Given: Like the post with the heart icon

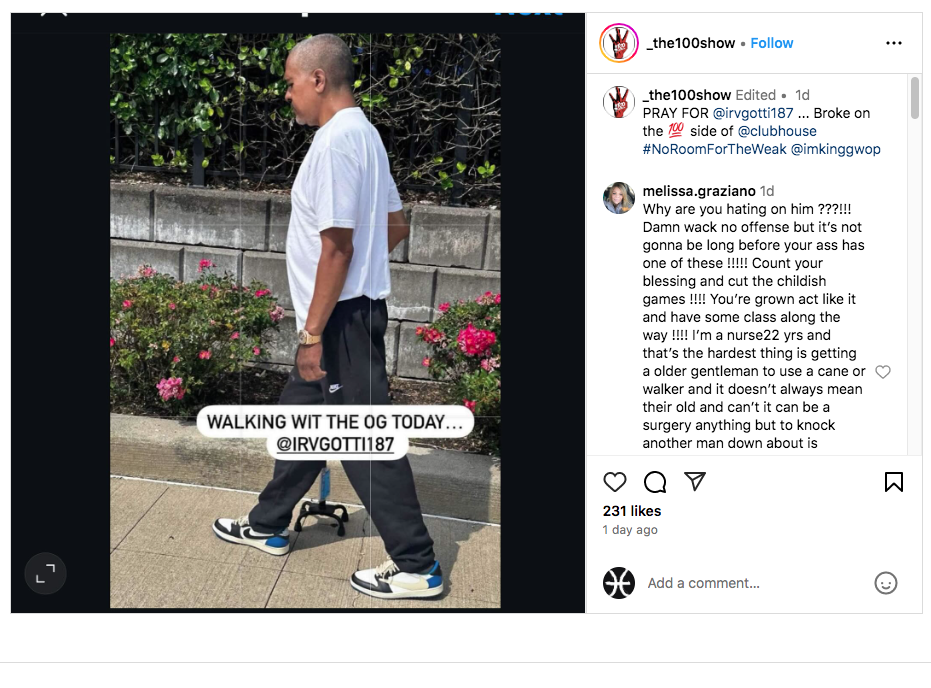Looking at the screenshot, I should point(615,482).
